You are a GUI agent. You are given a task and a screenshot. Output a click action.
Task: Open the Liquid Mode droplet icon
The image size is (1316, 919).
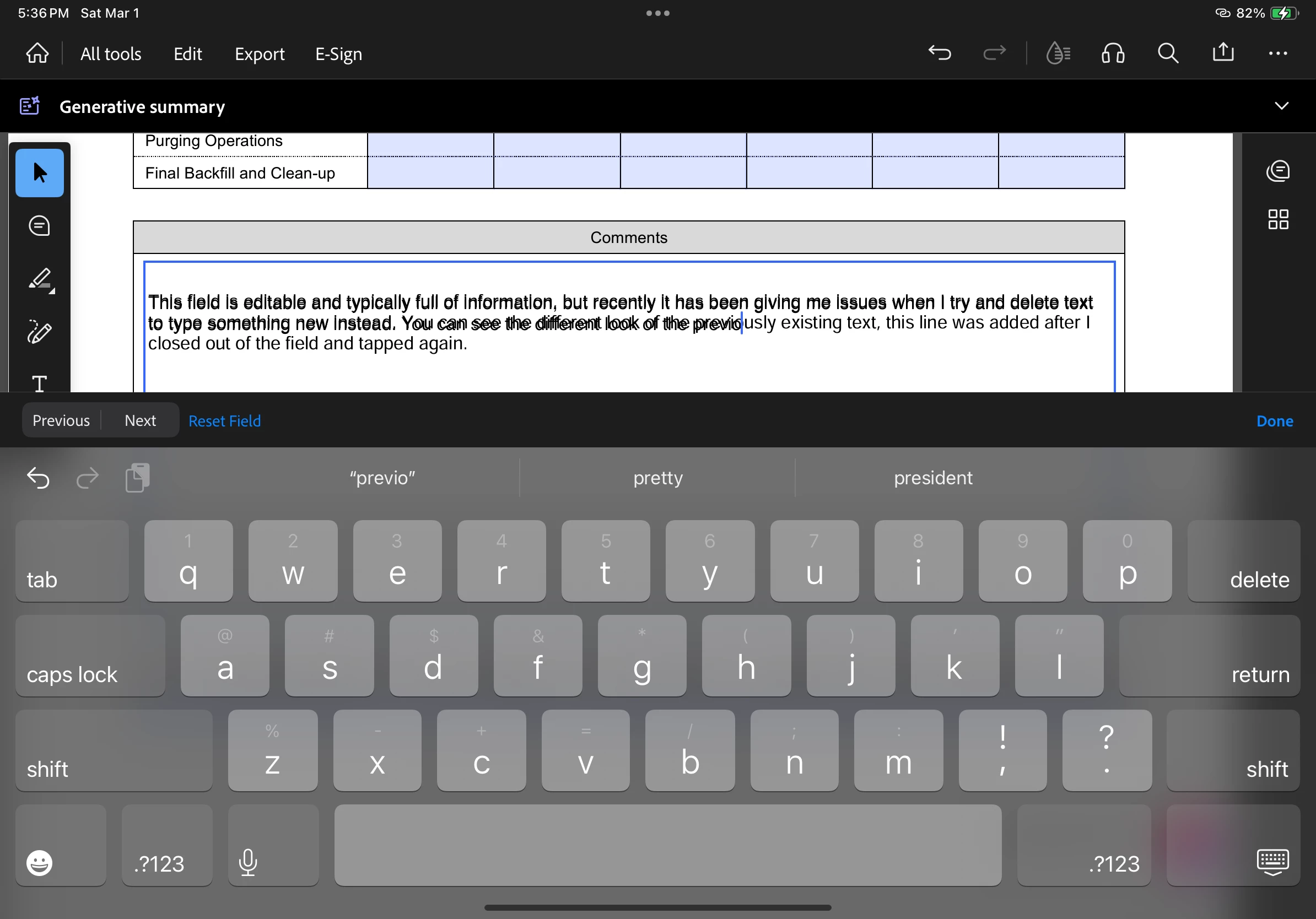[x=1058, y=53]
